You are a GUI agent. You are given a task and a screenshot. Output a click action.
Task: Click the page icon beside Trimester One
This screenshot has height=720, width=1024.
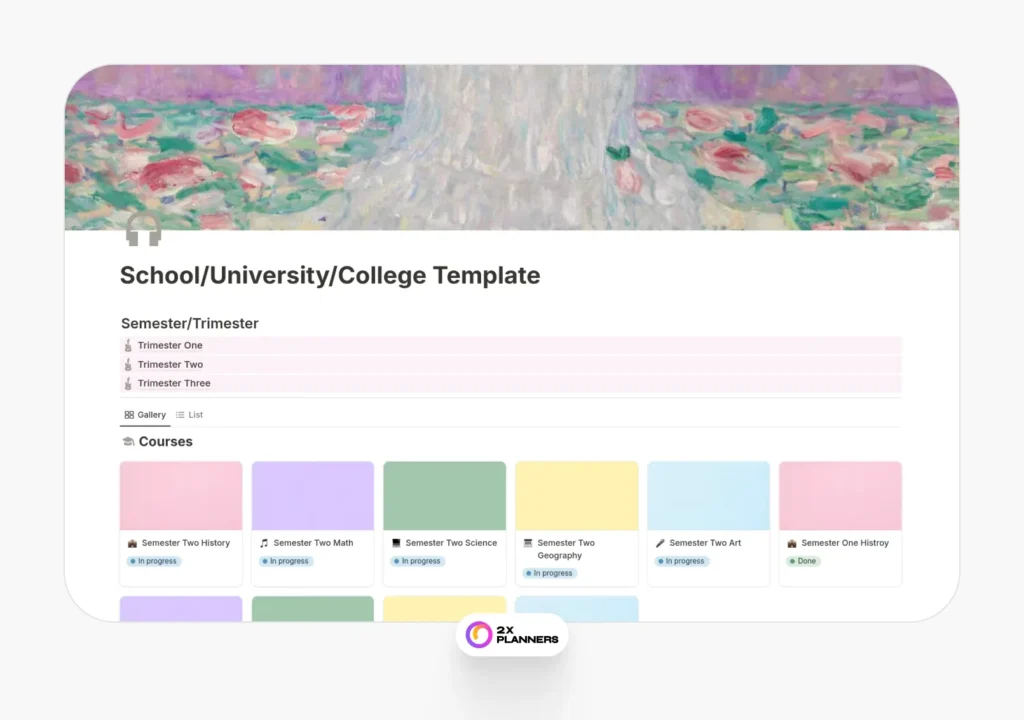(127, 345)
